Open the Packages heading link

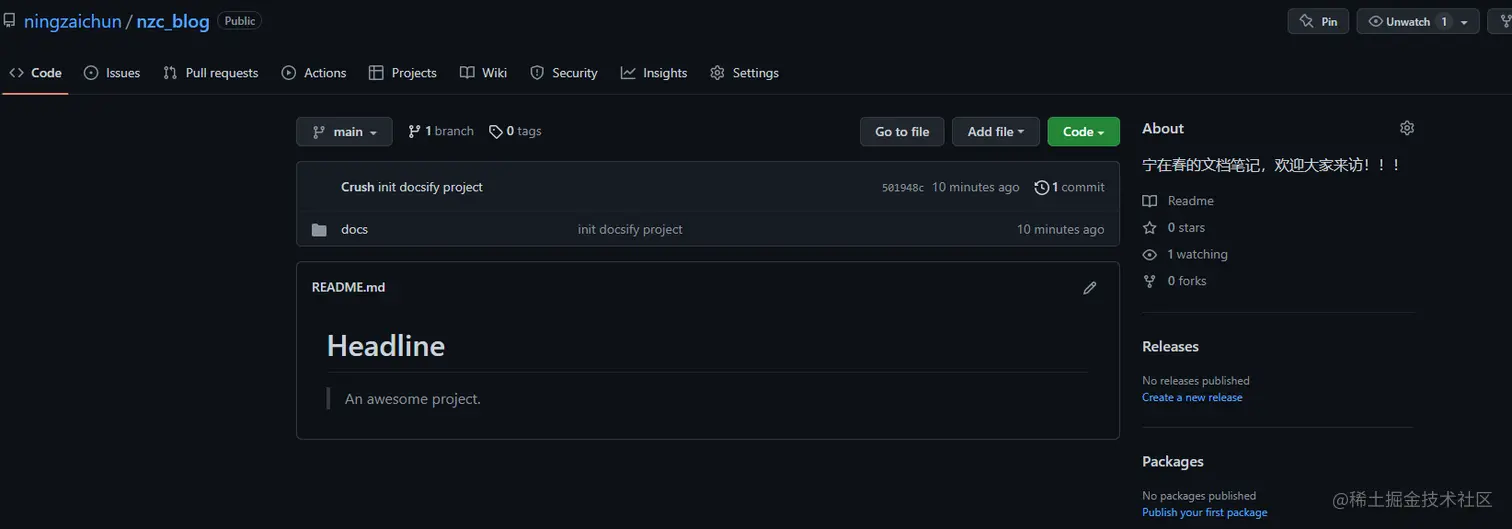coord(1172,462)
